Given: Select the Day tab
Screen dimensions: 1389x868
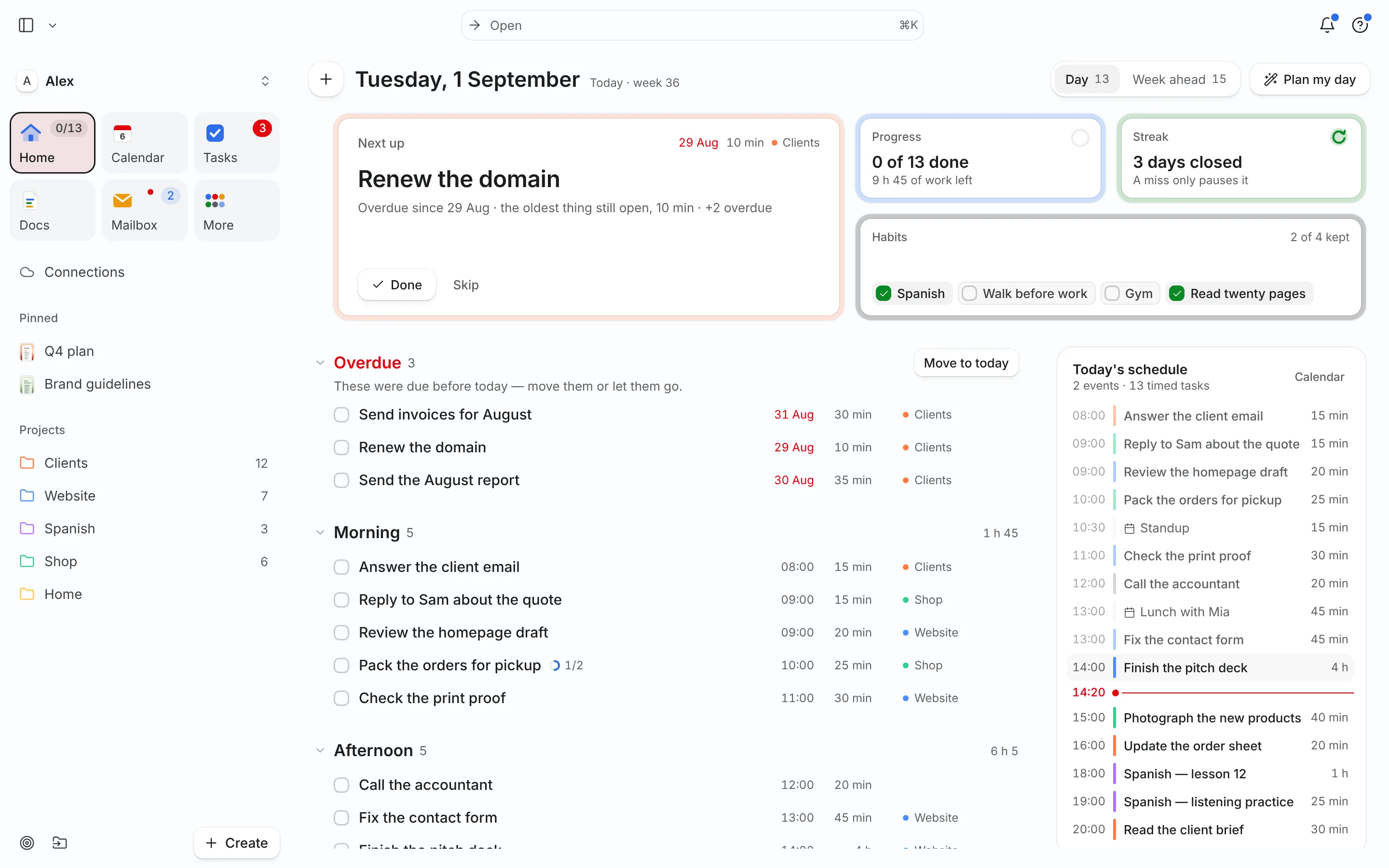Looking at the screenshot, I should [1087, 79].
